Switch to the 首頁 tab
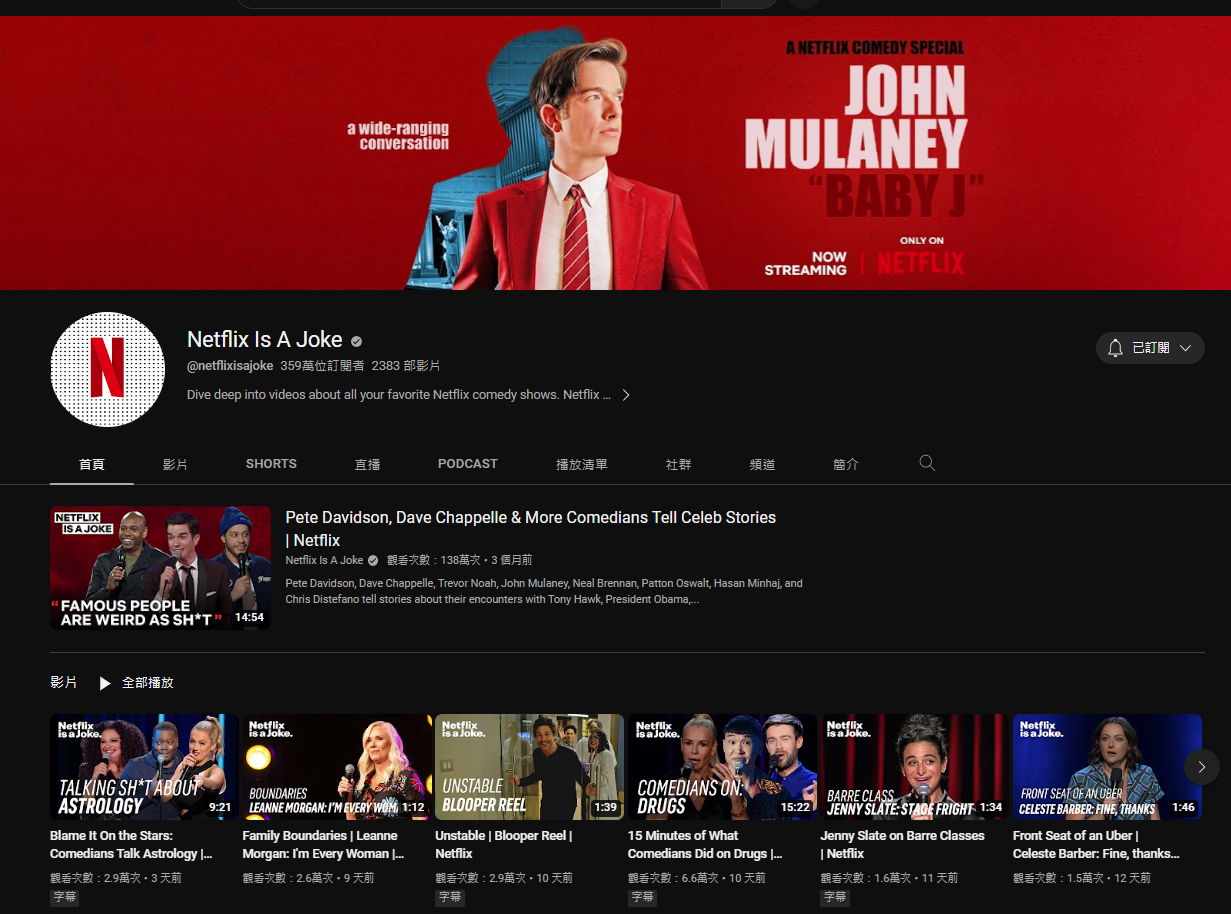The height and width of the screenshot is (914, 1231). (x=92, y=464)
